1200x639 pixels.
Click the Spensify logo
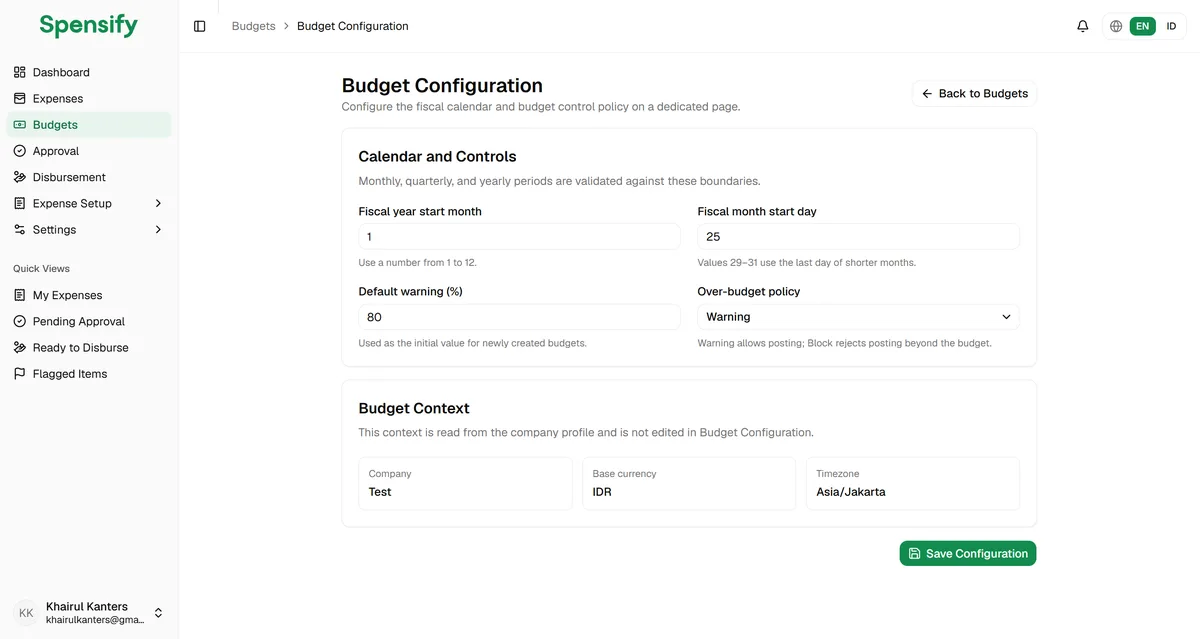coord(89,25)
